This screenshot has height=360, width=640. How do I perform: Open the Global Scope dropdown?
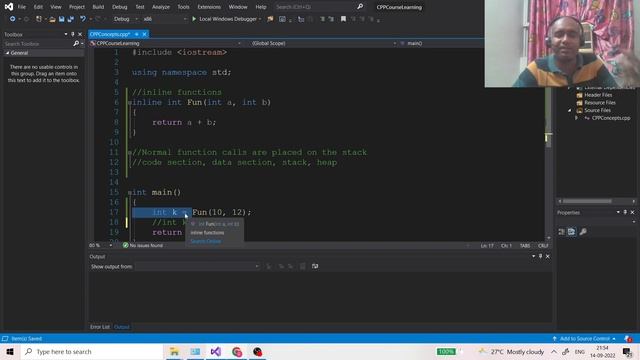point(323,43)
